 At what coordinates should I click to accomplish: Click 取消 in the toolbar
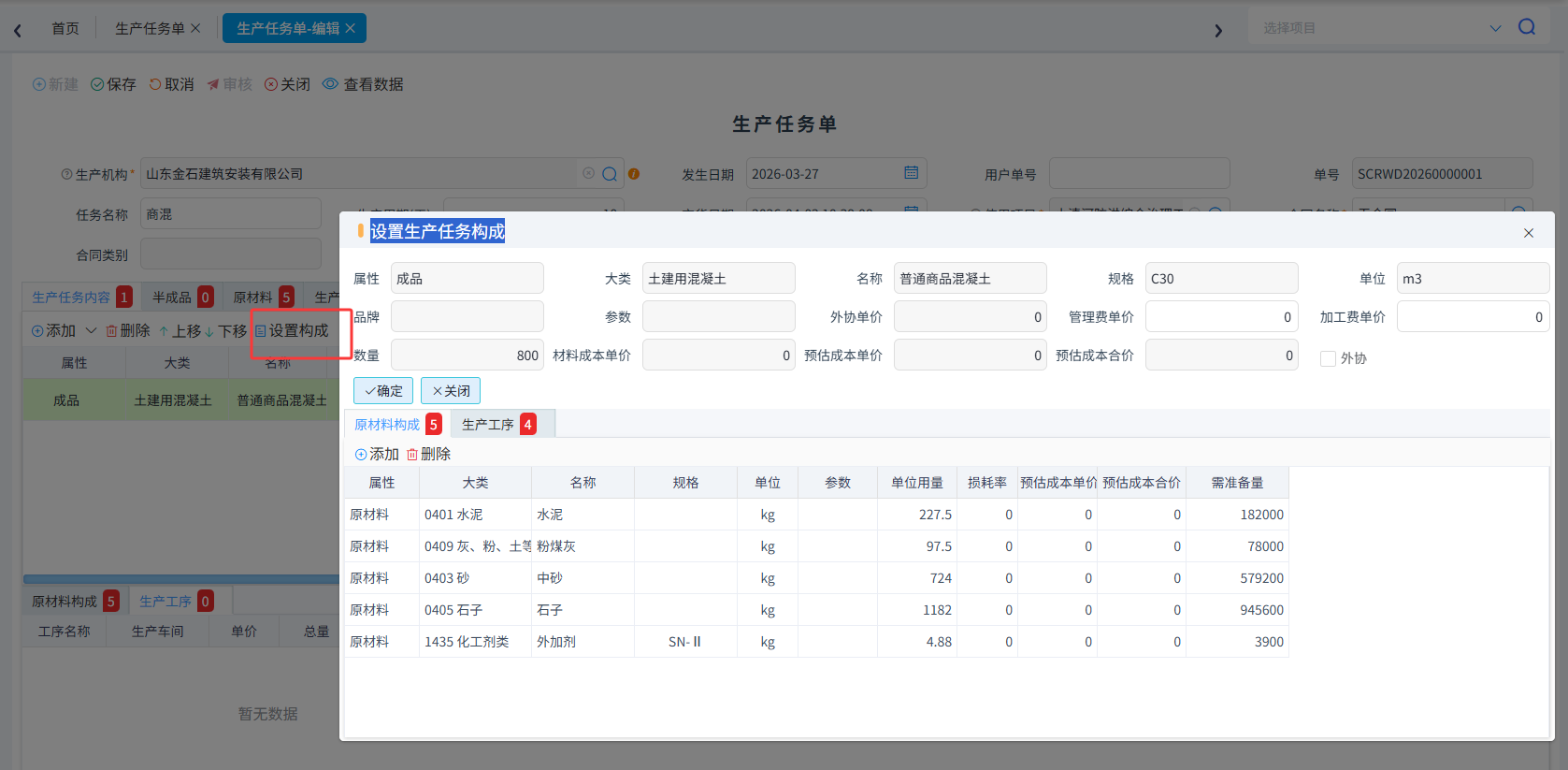click(171, 84)
